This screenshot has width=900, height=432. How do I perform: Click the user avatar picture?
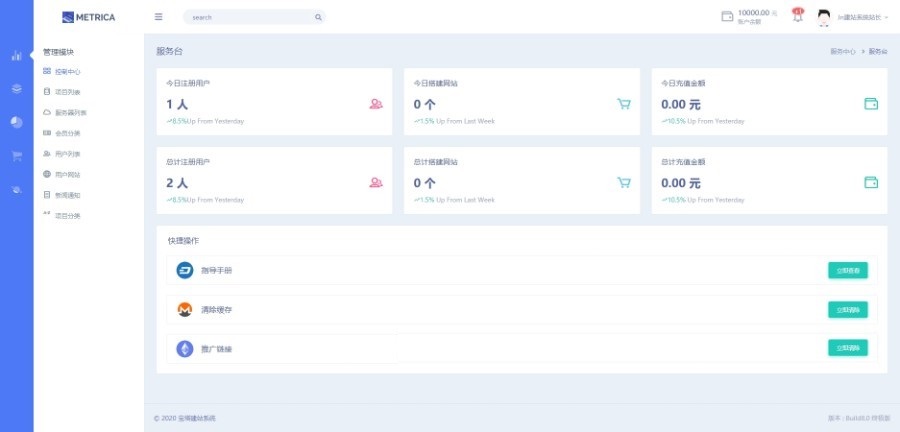(x=824, y=18)
